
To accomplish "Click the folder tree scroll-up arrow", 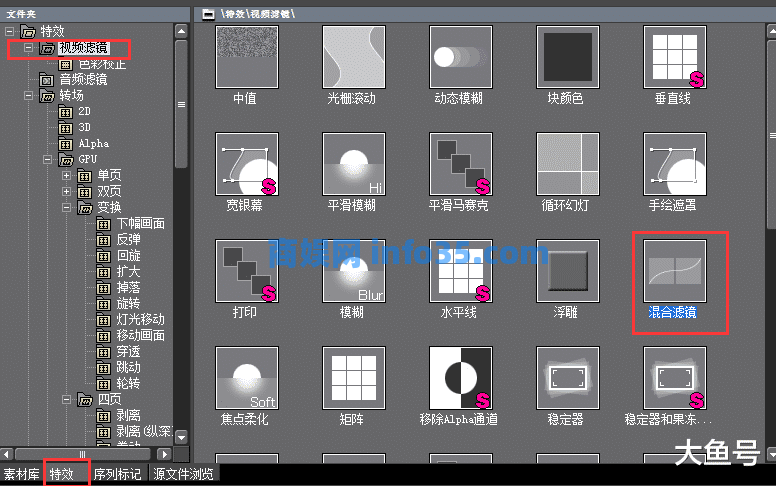I will click(181, 31).
